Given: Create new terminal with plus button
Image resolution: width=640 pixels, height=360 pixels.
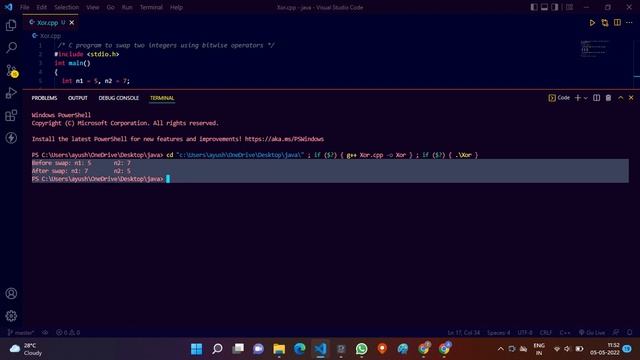Looking at the screenshot, I should pyautogui.click(x=578, y=98).
